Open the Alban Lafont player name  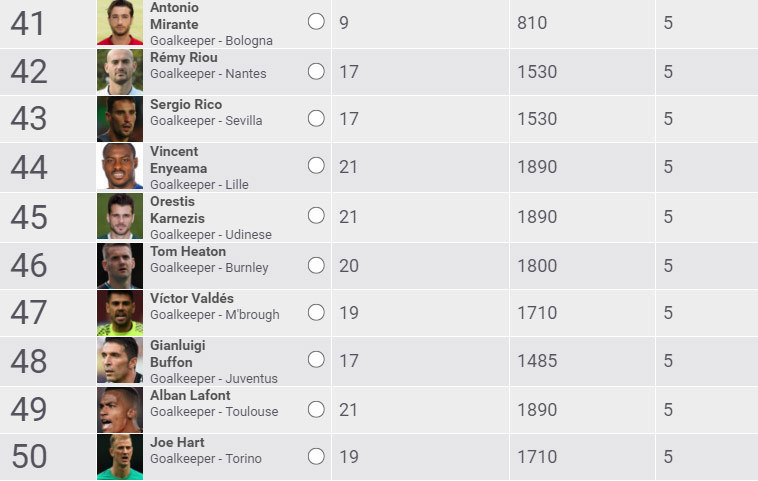pyautogui.click(x=190, y=395)
